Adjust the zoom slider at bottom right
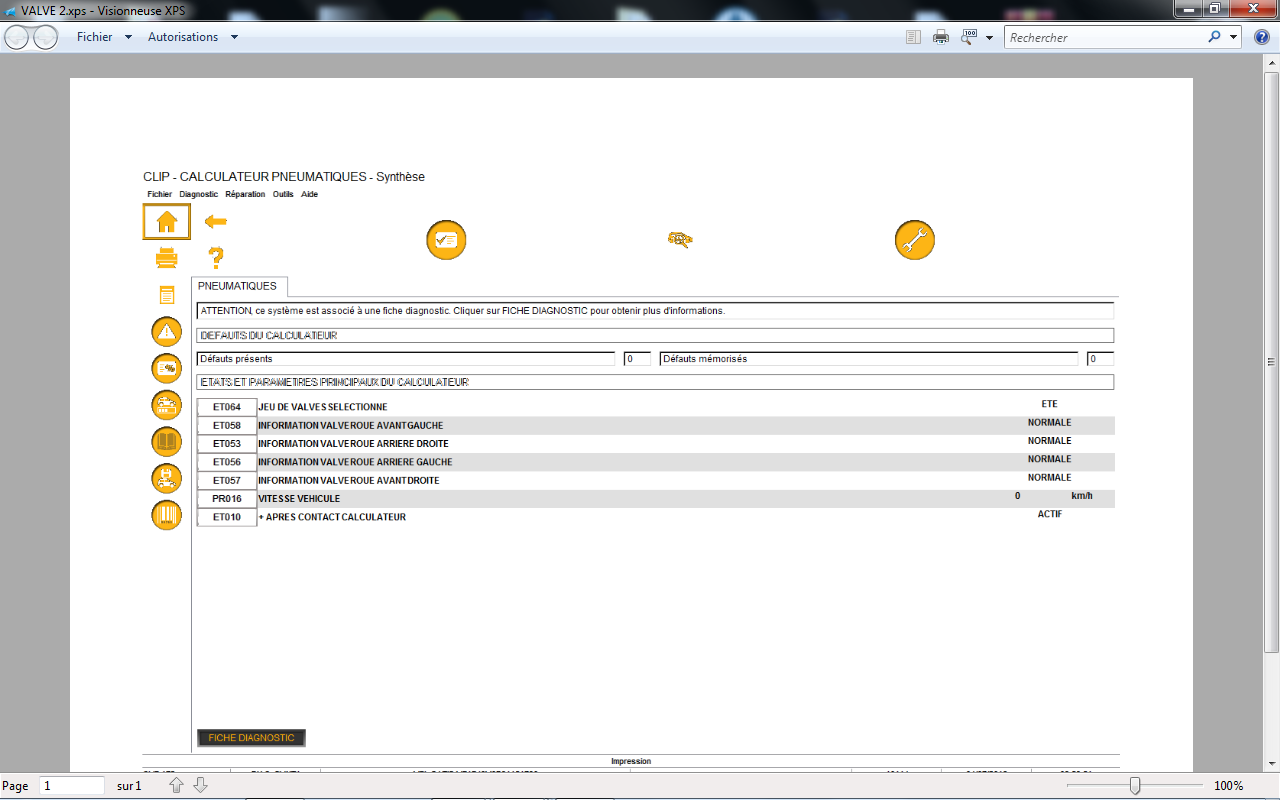1280x800 pixels. point(1134,786)
